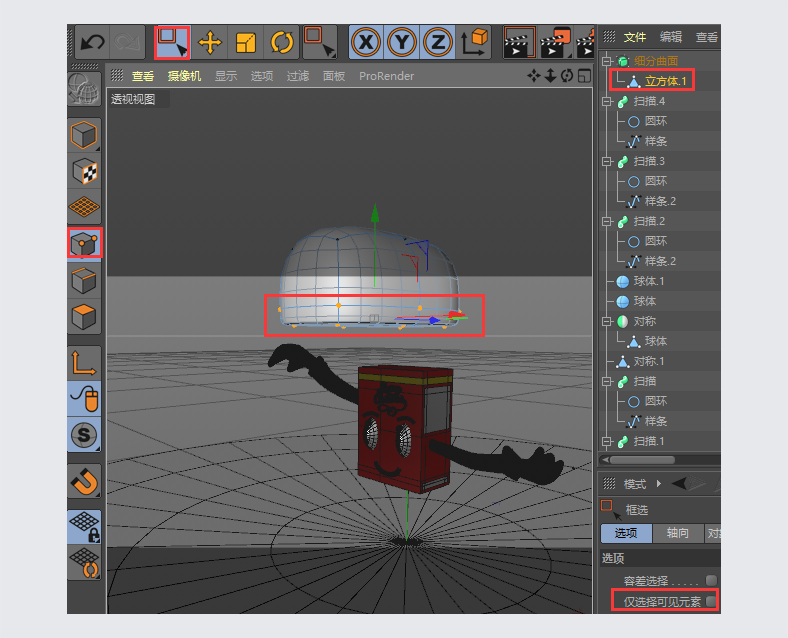Select the rectangle selection tool
This screenshot has width=788, height=638.
tap(172, 43)
